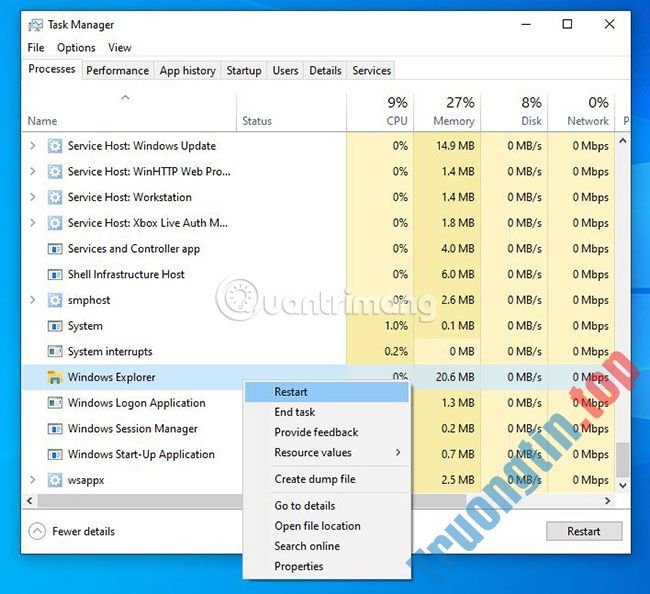This screenshot has height=594, width=650.
Task: Open the View menu
Action: point(120,48)
